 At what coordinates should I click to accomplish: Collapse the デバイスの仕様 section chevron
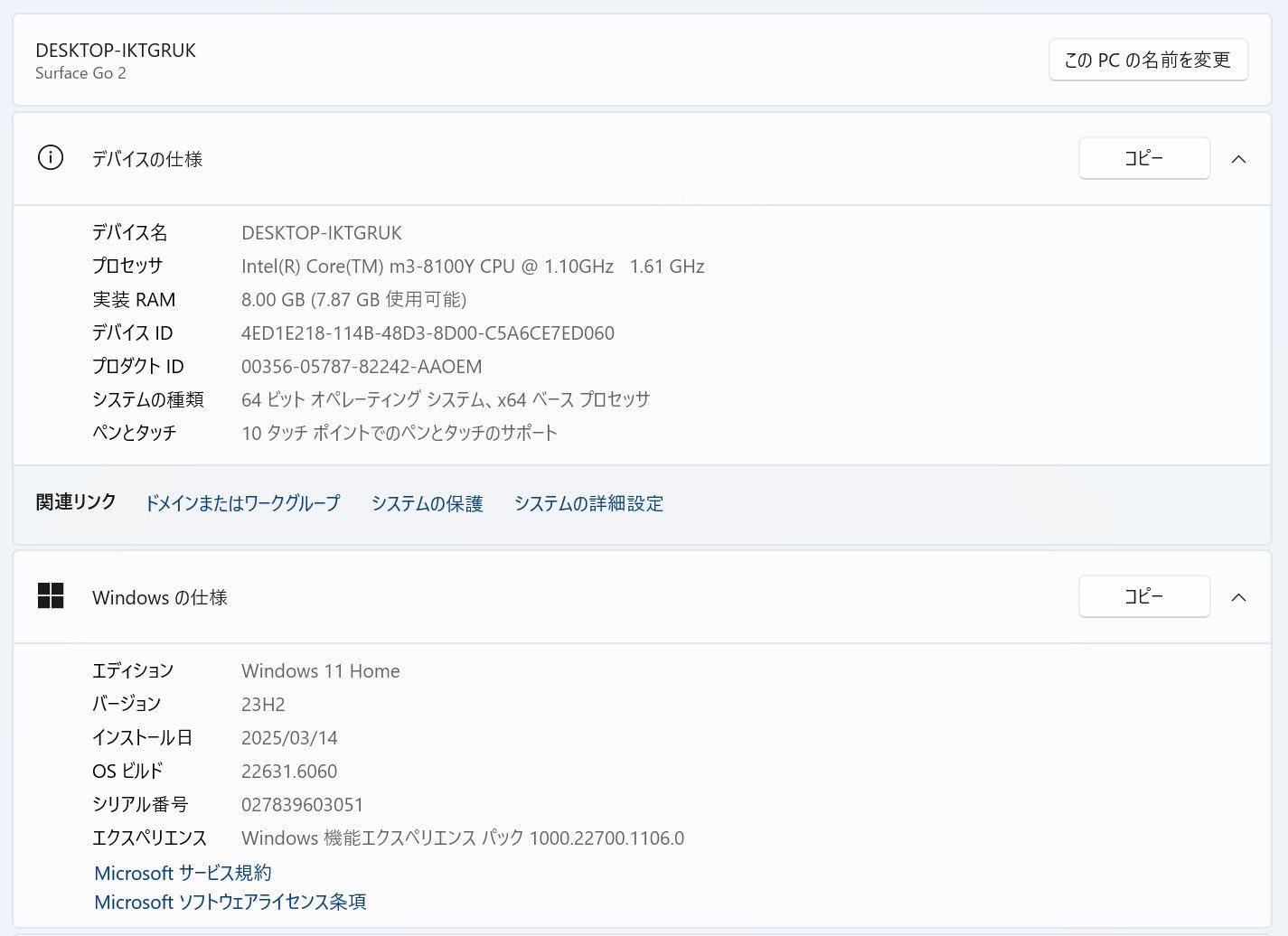1238,159
